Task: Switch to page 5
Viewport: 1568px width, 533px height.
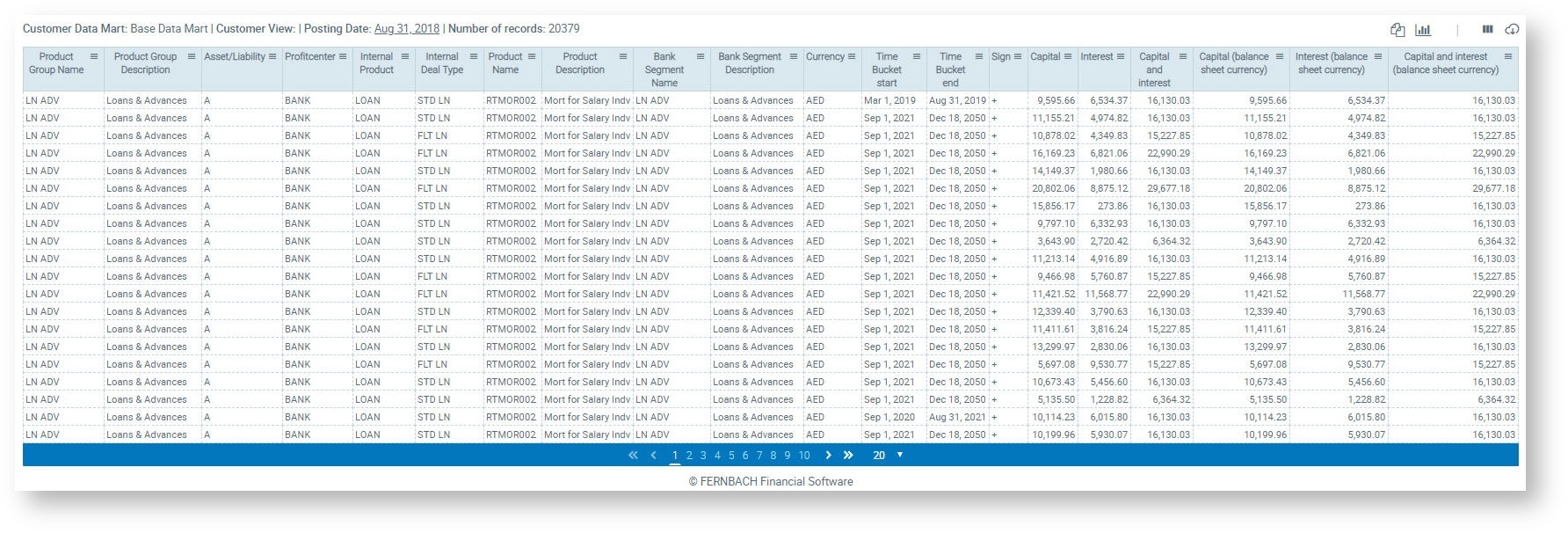Action: coord(731,456)
